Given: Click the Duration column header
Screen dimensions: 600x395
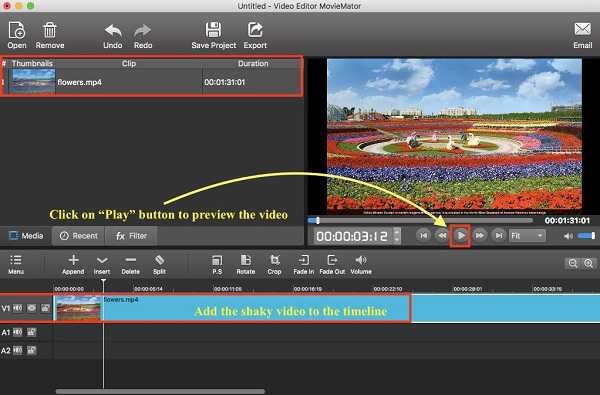Looking at the screenshot, I should (x=253, y=63).
